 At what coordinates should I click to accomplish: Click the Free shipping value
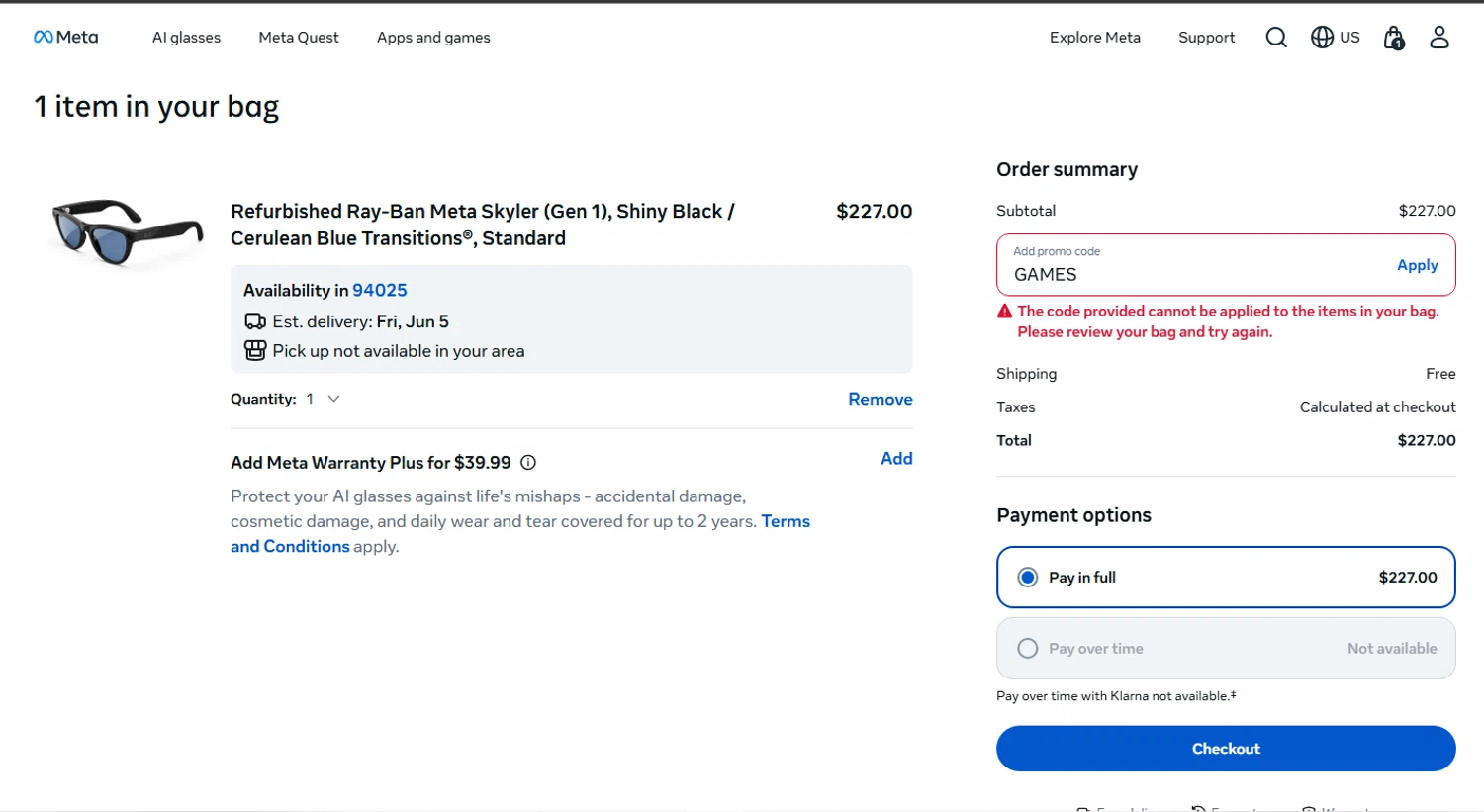[1440, 373]
